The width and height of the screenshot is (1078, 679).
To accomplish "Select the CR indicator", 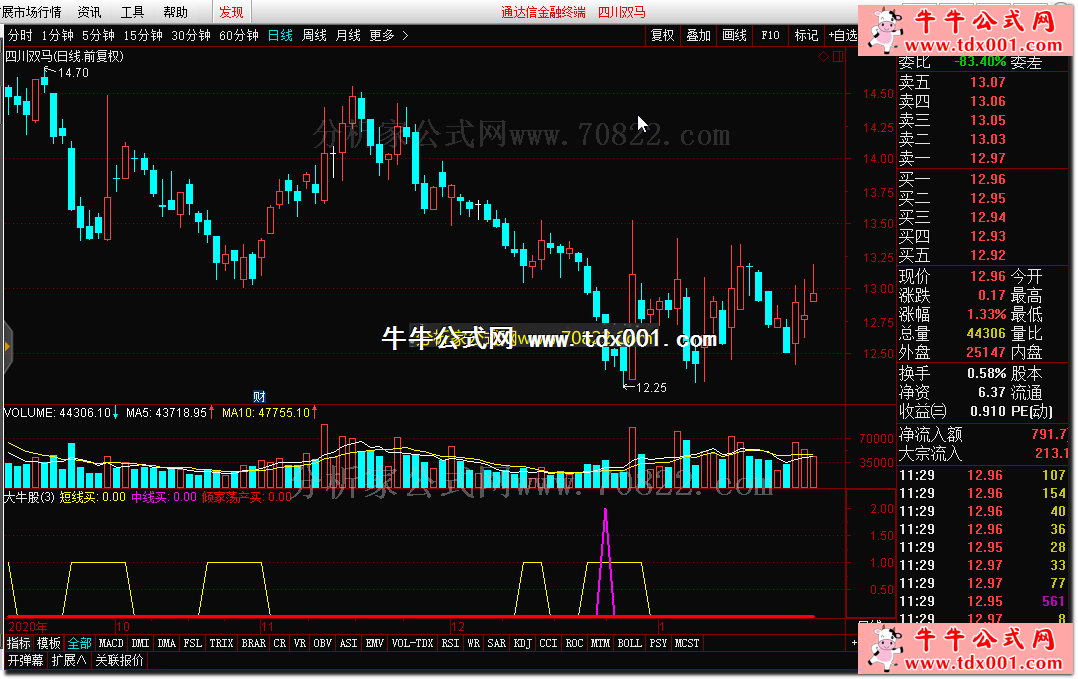I will (x=279, y=643).
